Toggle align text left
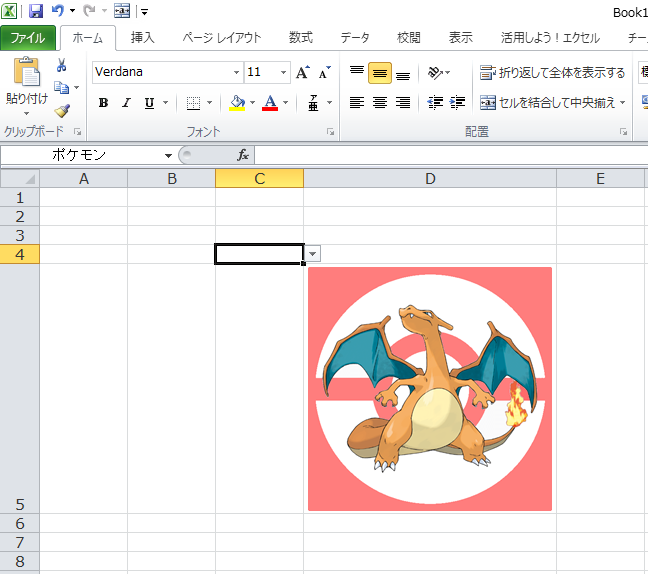The height and width of the screenshot is (574, 648). coord(357,102)
